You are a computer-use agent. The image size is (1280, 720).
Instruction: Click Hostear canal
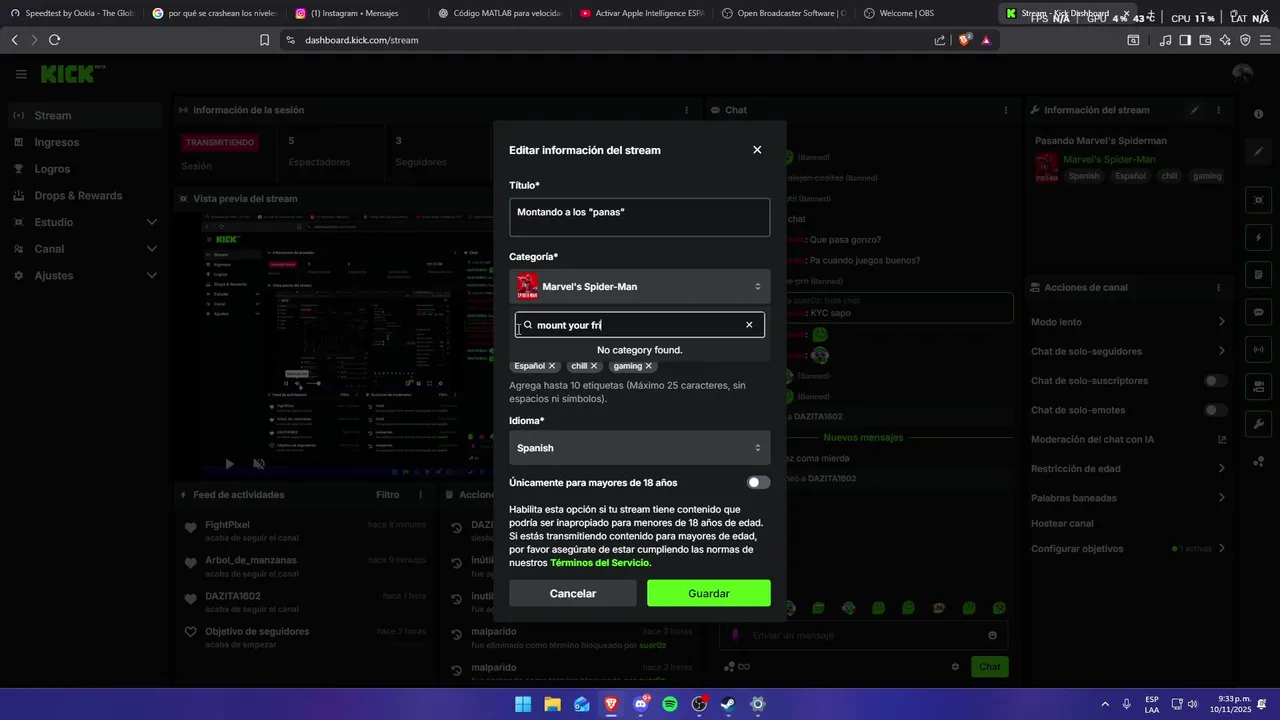(1062, 523)
